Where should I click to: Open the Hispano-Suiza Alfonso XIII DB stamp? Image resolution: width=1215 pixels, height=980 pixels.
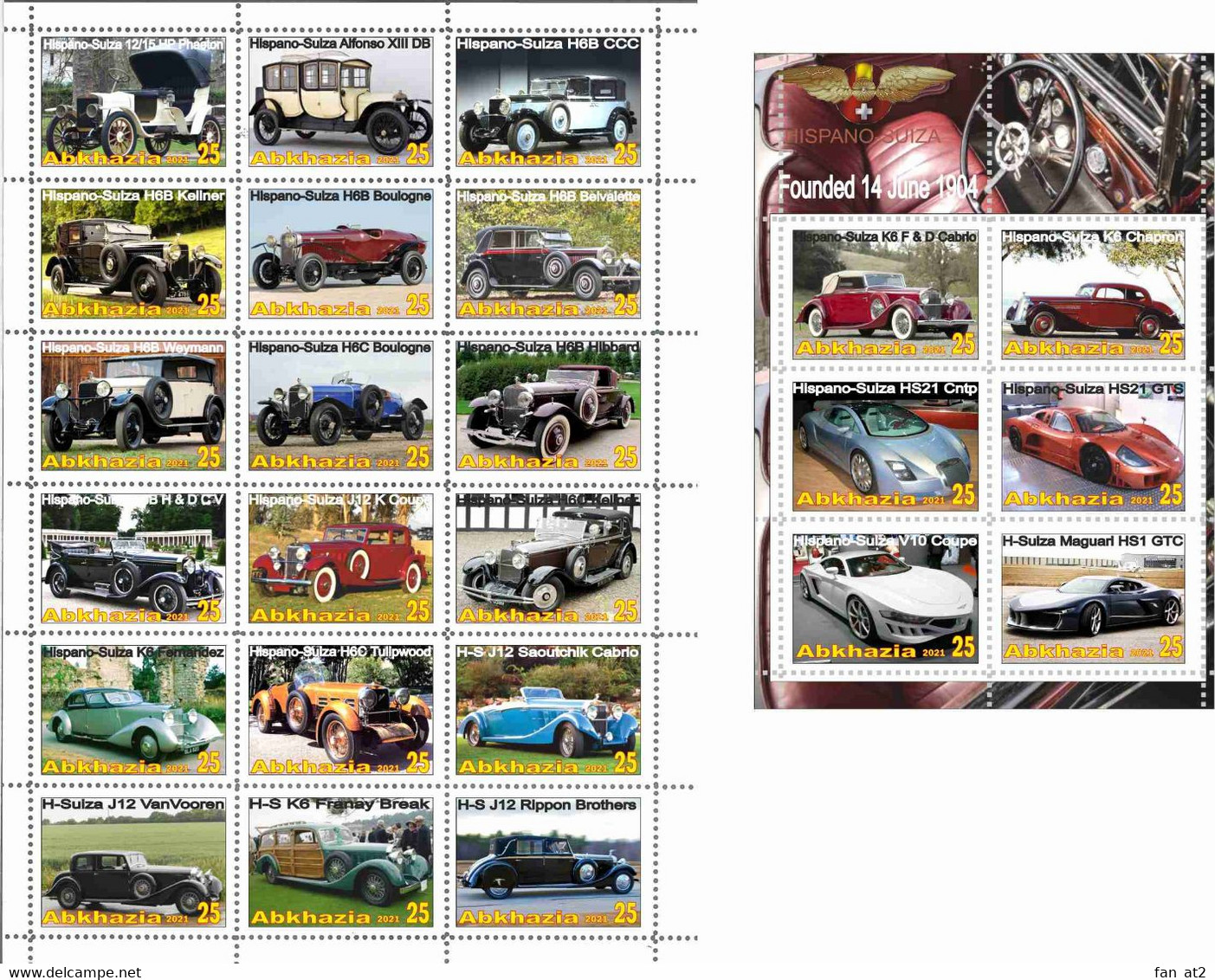340,101
